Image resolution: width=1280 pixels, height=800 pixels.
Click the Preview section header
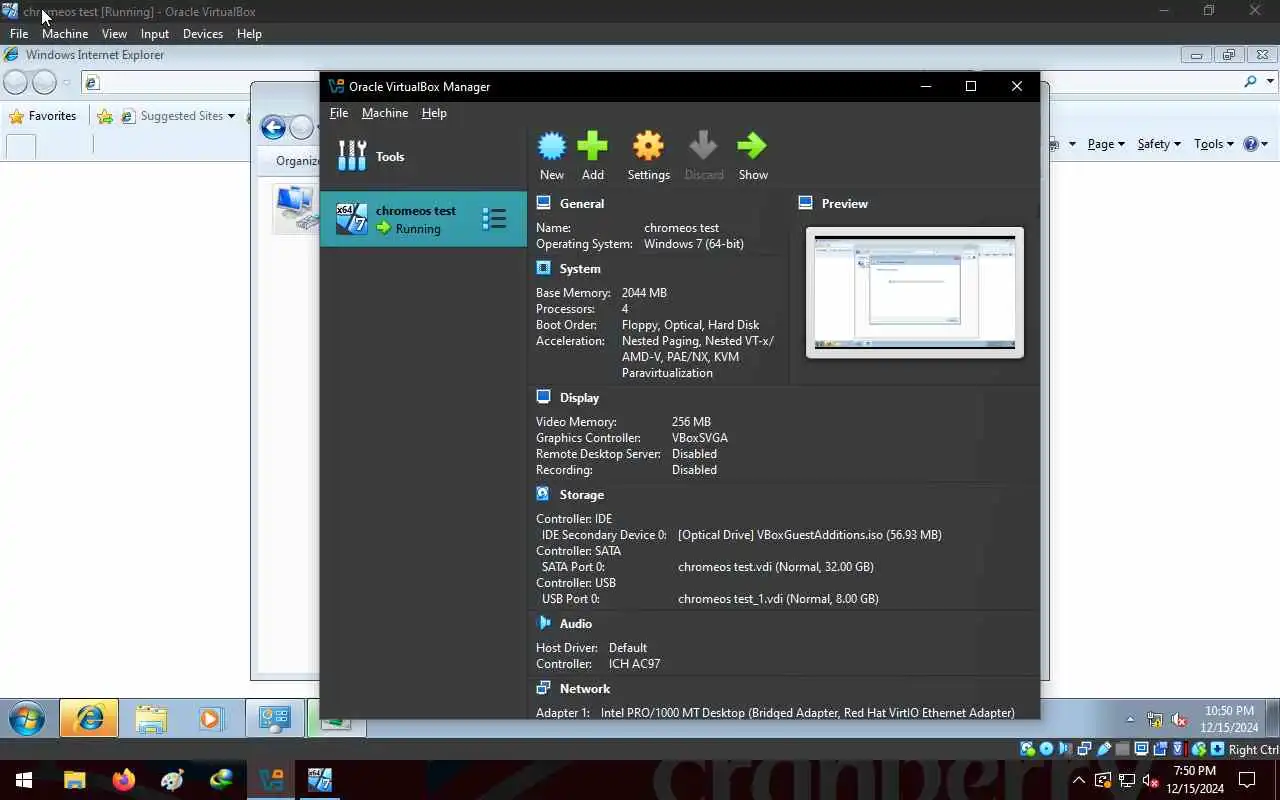point(844,203)
